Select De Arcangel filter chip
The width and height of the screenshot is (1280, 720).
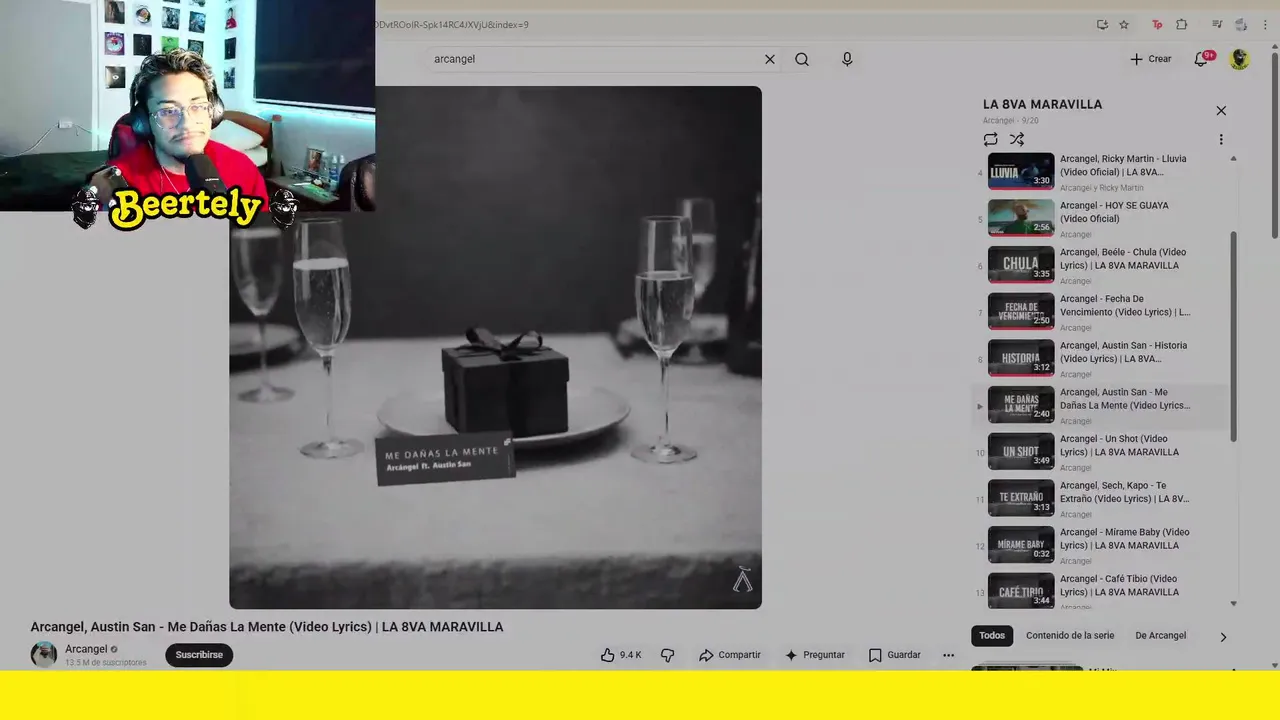1161,636
